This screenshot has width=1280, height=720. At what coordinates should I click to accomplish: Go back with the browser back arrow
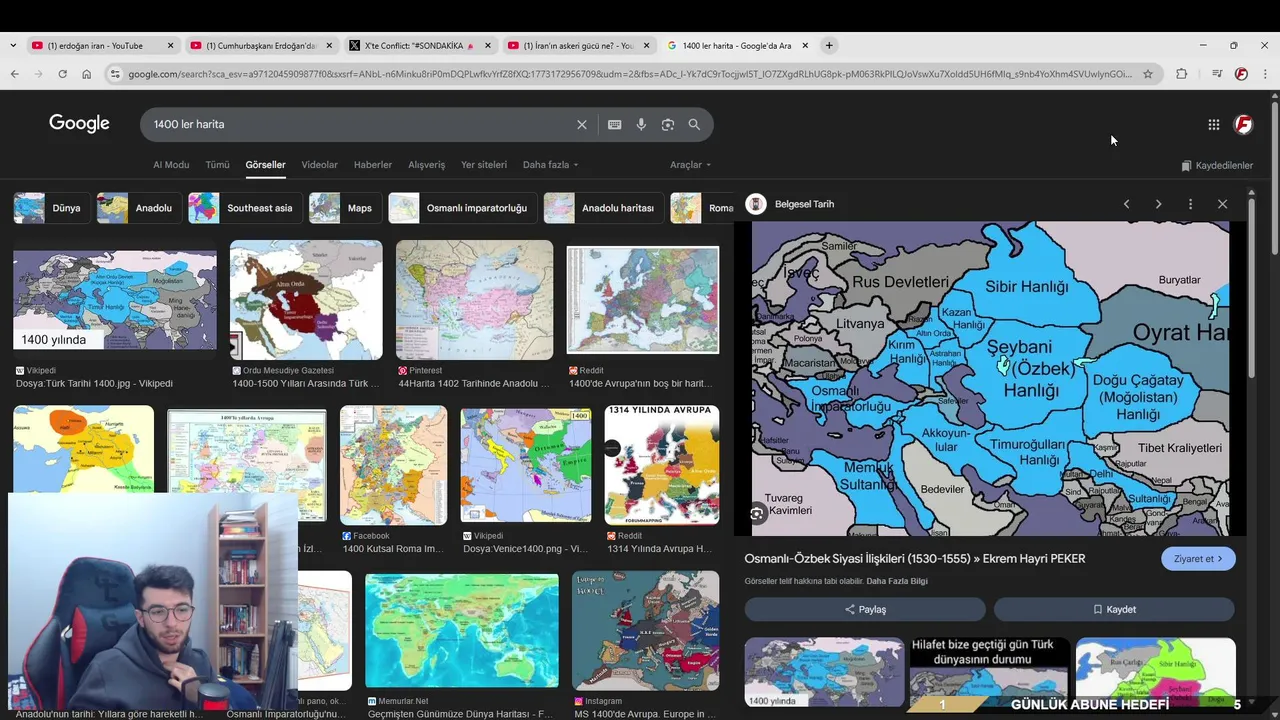[x=14, y=74]
